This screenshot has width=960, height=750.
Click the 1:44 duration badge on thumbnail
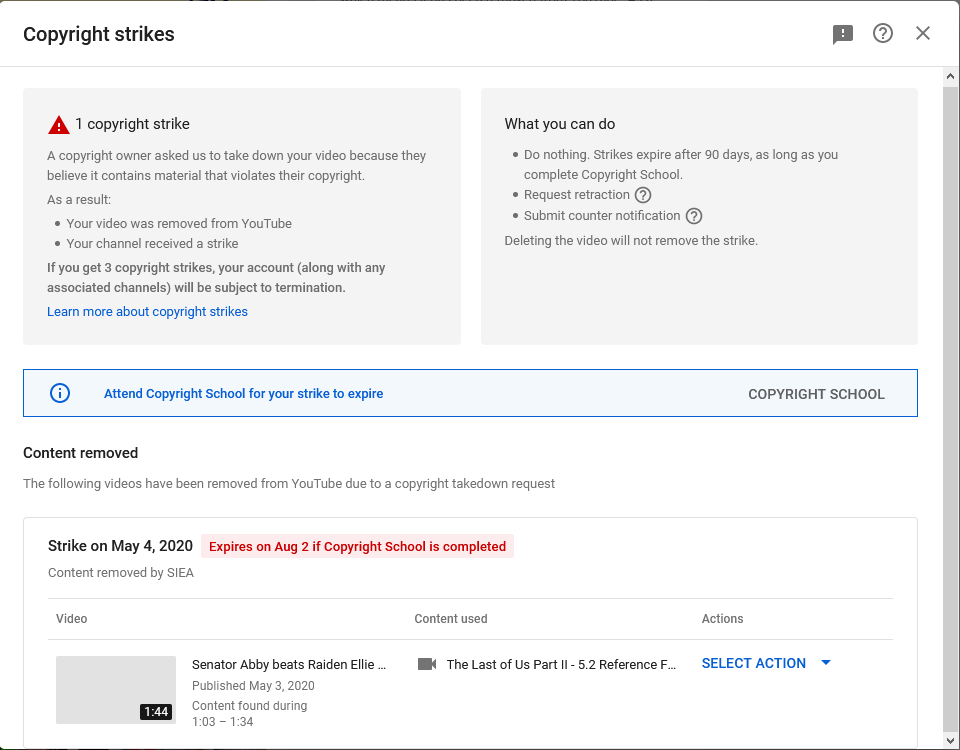156,711
